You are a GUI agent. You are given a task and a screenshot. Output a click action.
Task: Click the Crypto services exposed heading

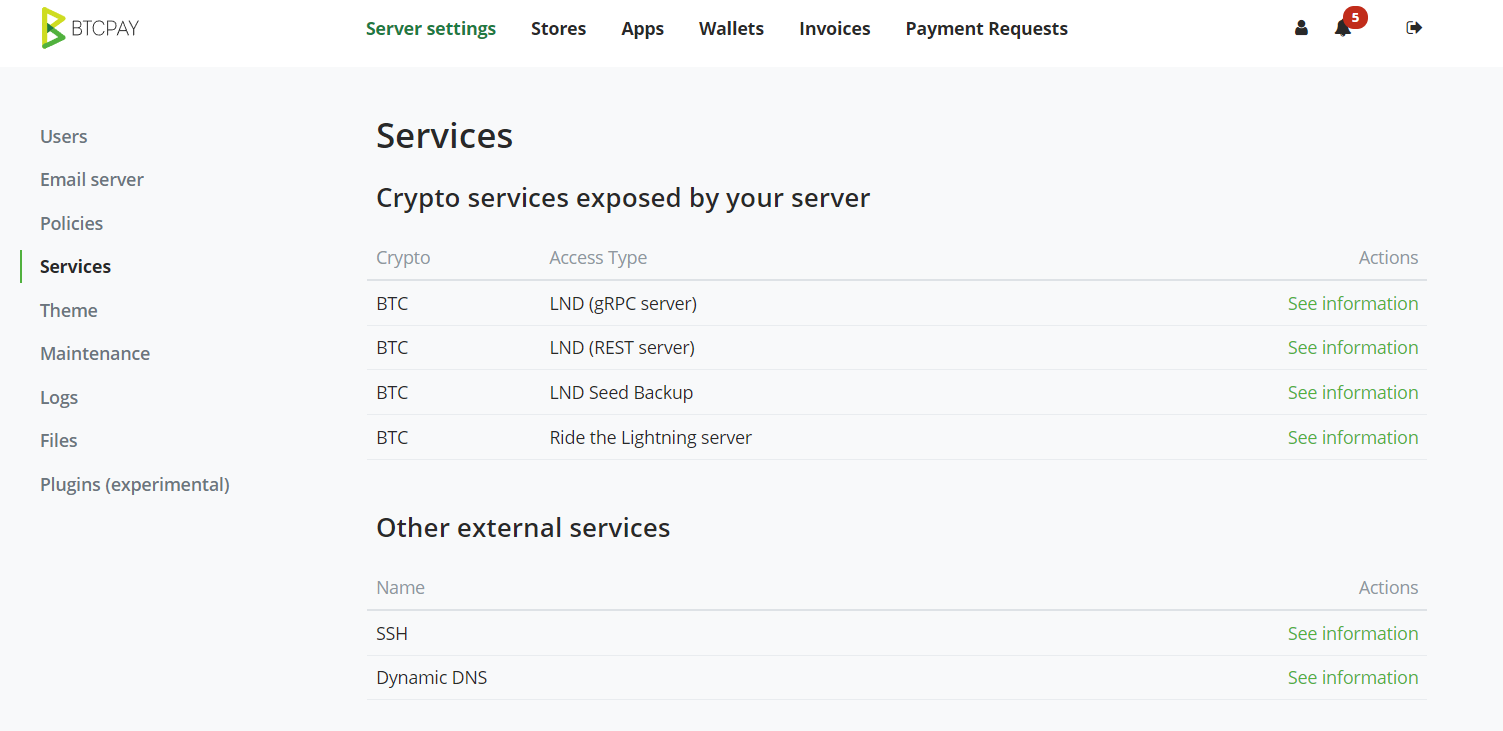[x=623, y=198]
